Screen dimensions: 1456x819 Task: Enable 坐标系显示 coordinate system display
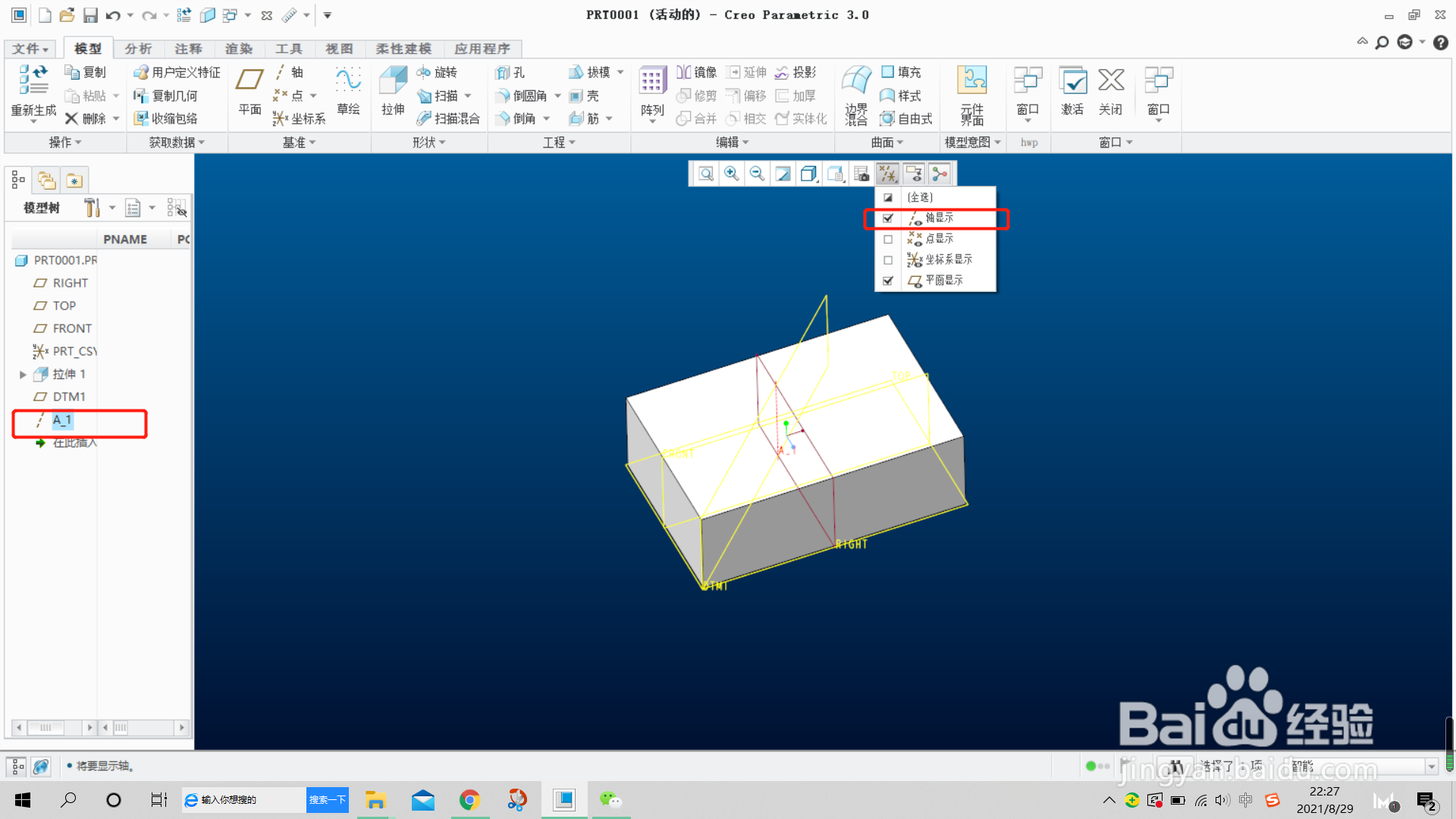pyautogui.click(x=888, y=260)
